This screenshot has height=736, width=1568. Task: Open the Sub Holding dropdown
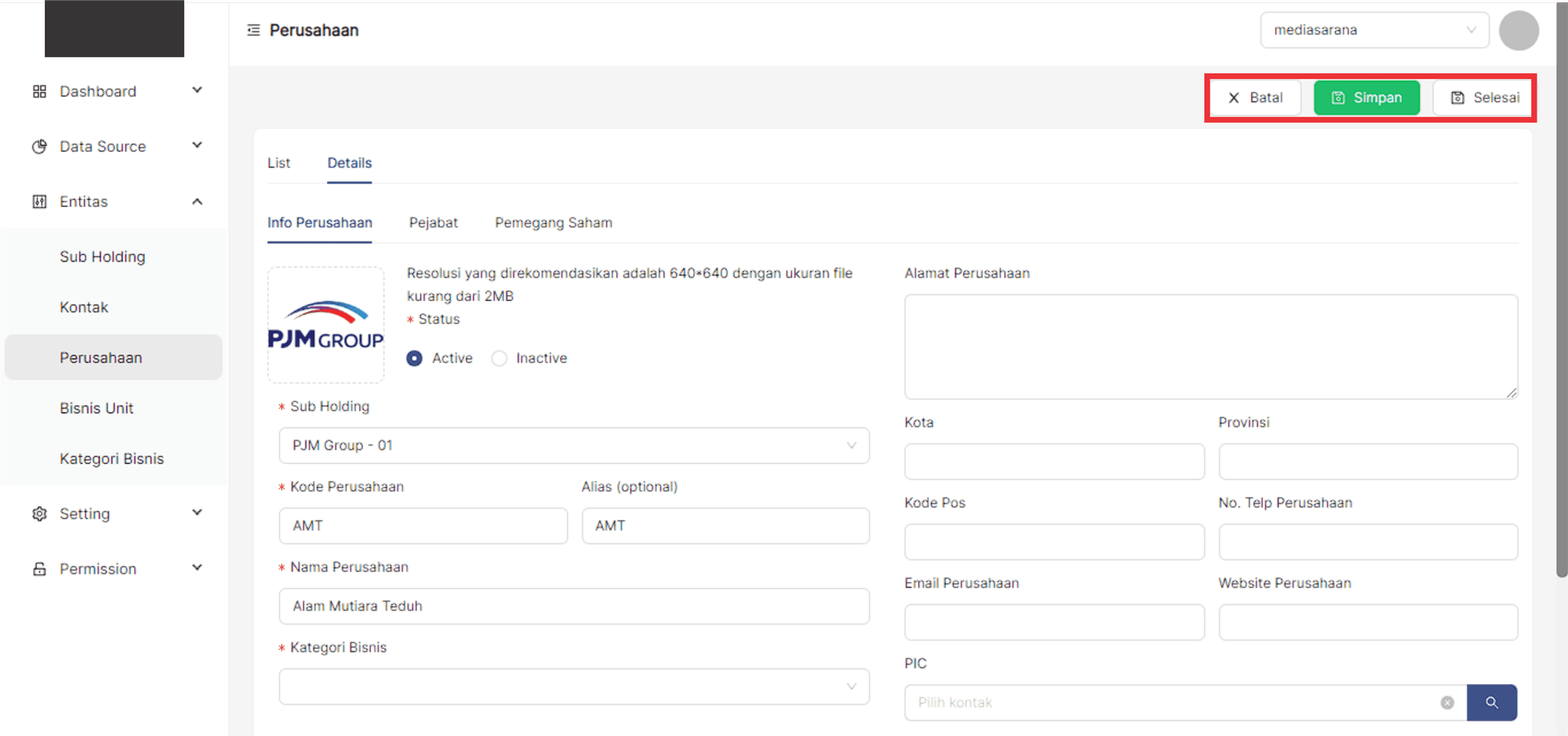574,445
